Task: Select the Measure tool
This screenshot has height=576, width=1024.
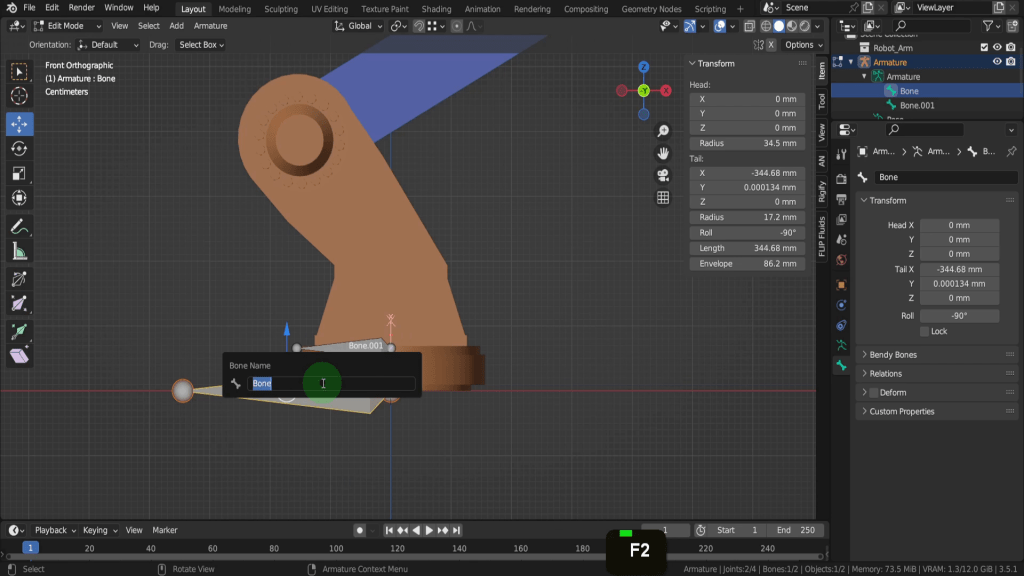Action: (19, 252)
